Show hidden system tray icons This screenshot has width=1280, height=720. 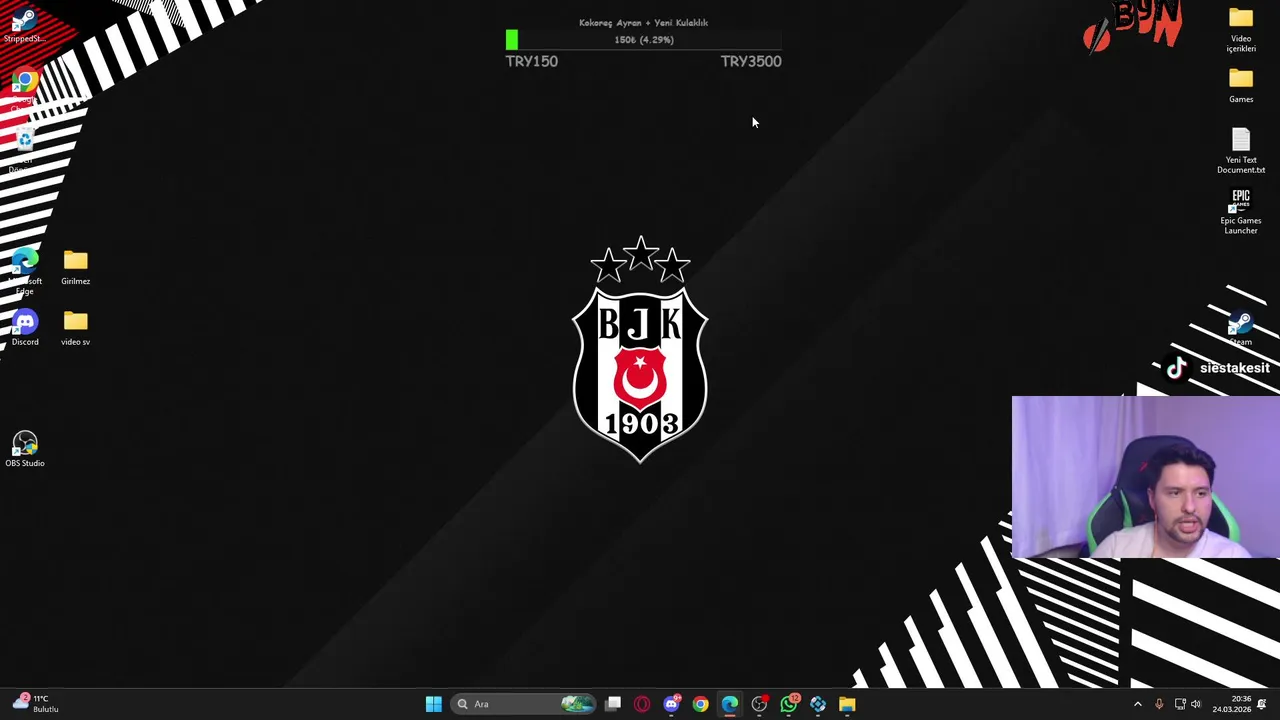1137,704
